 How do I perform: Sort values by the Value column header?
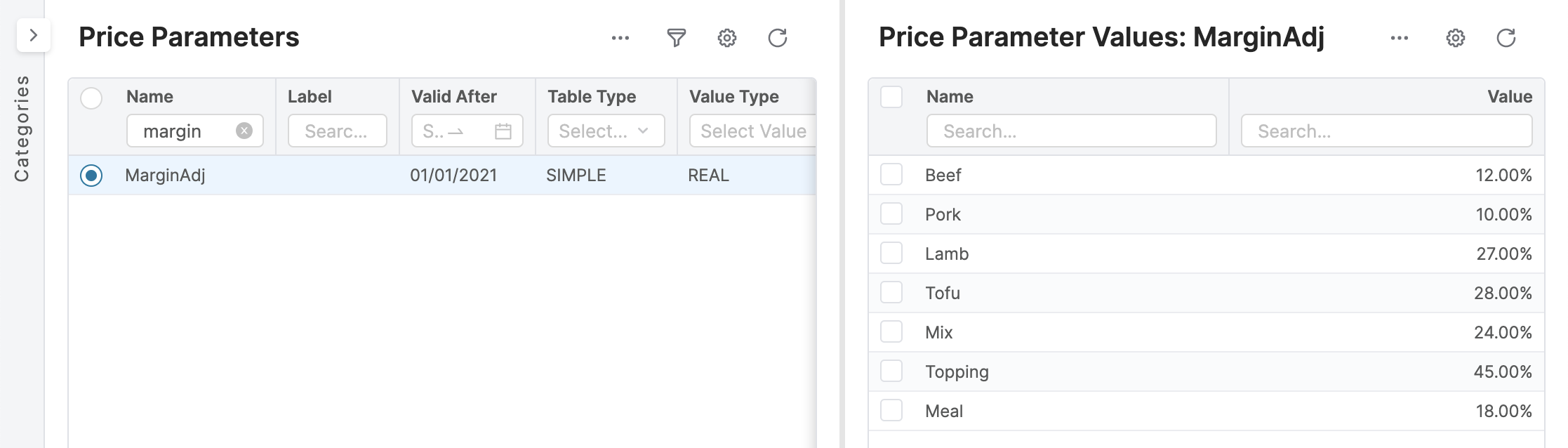(1509, 97)
